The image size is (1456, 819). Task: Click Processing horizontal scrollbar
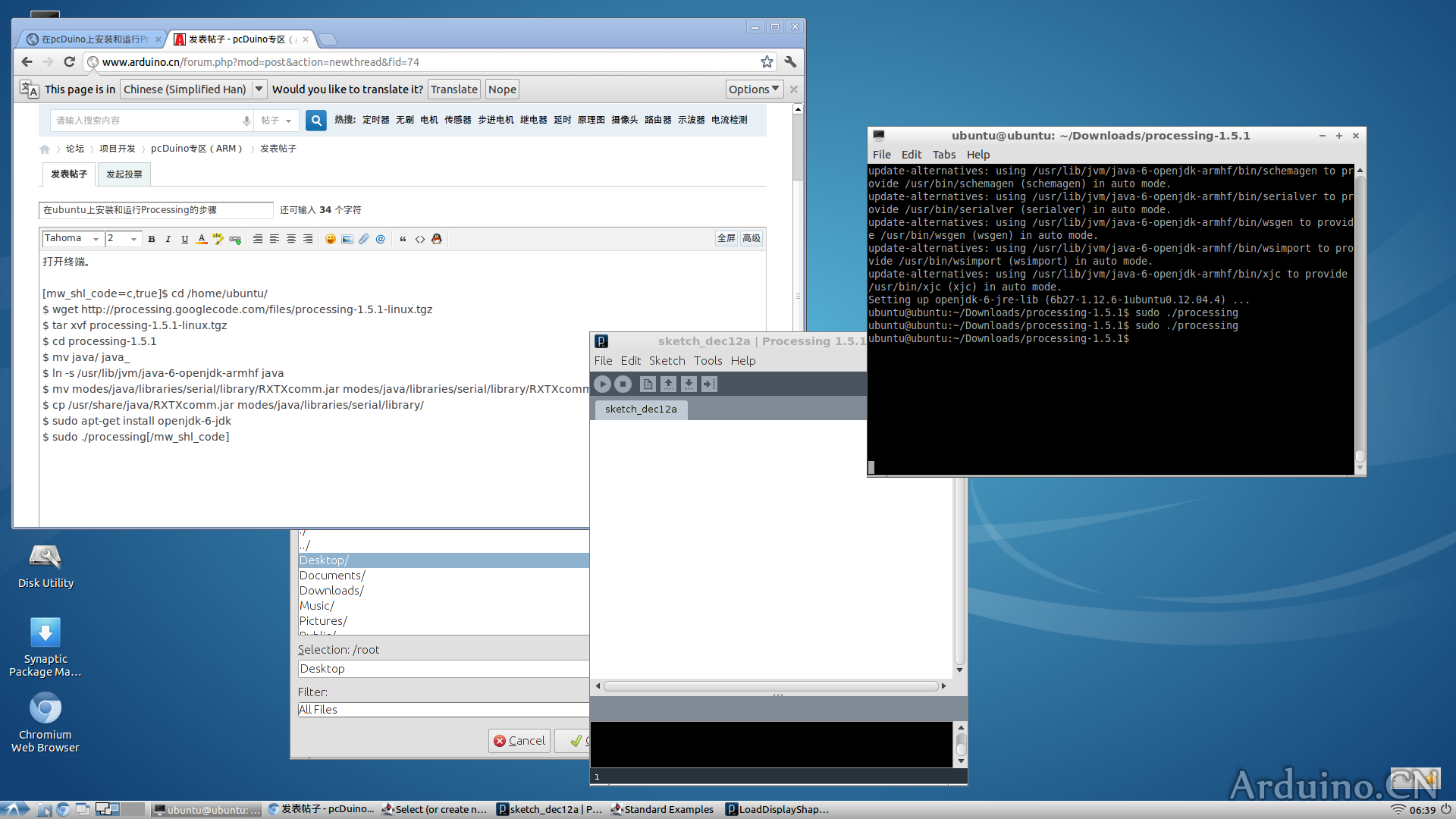point(770,686)
